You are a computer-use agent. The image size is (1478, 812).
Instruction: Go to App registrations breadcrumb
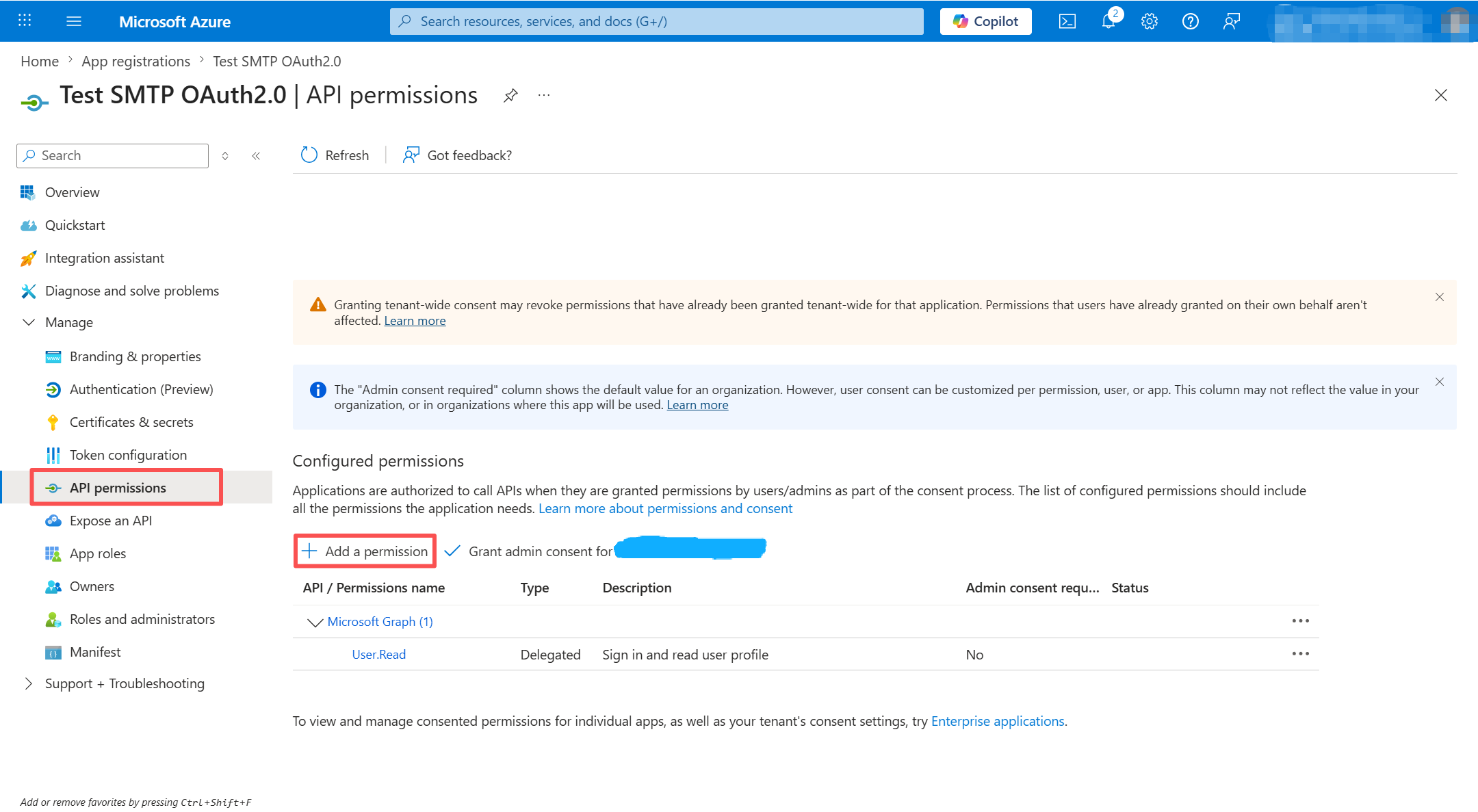135,62
